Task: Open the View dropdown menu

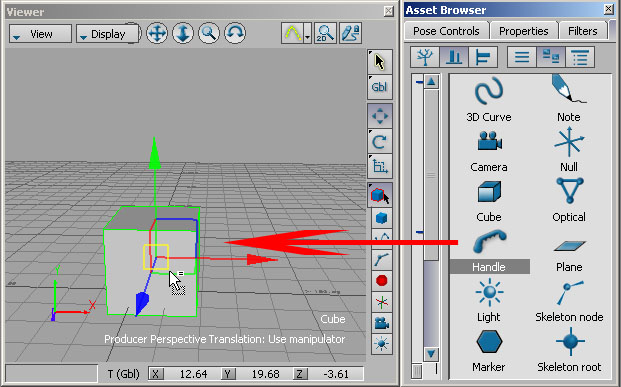Action: 40,34
